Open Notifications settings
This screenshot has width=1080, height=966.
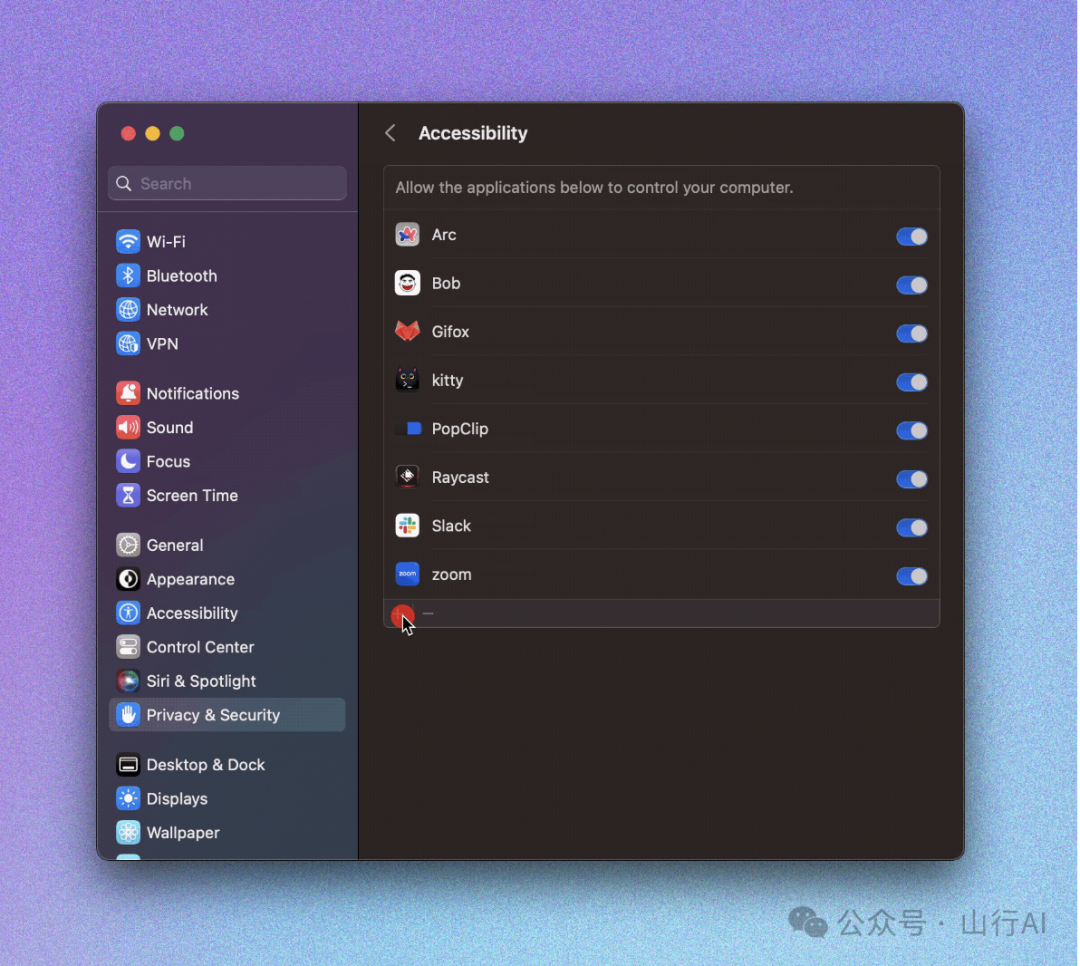(227, 393)
